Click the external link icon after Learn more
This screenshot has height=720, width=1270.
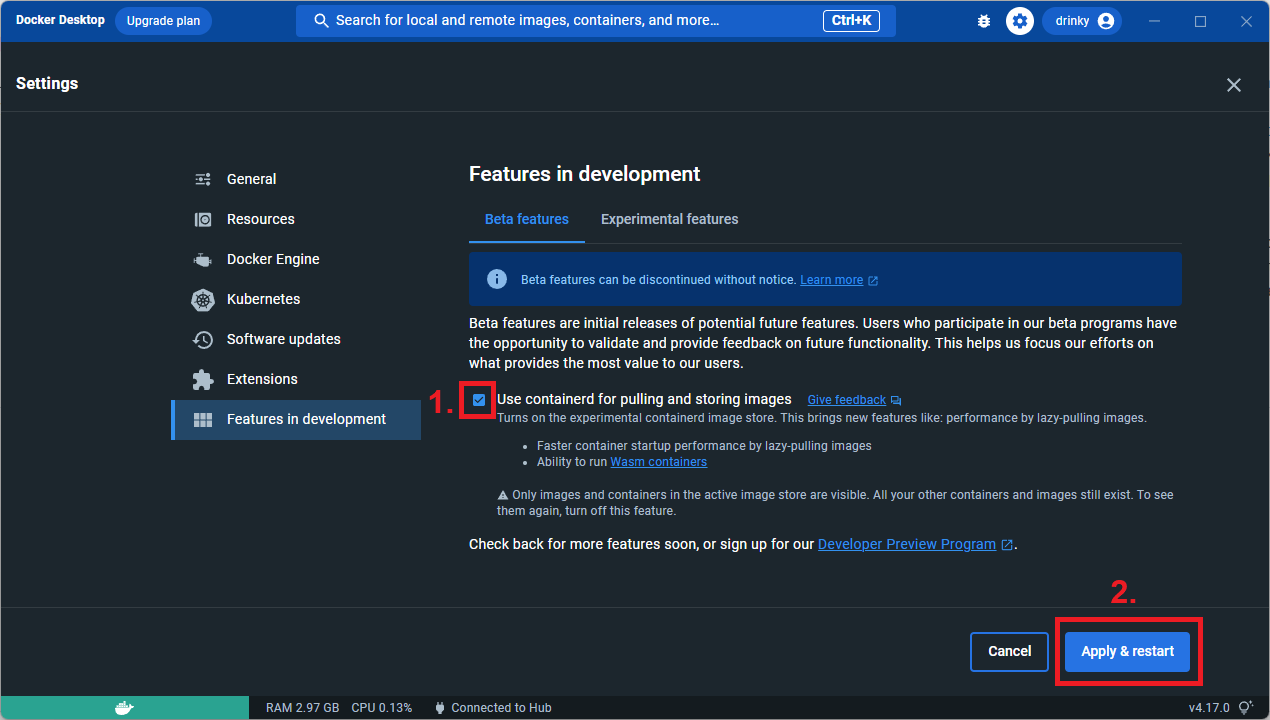873,281
